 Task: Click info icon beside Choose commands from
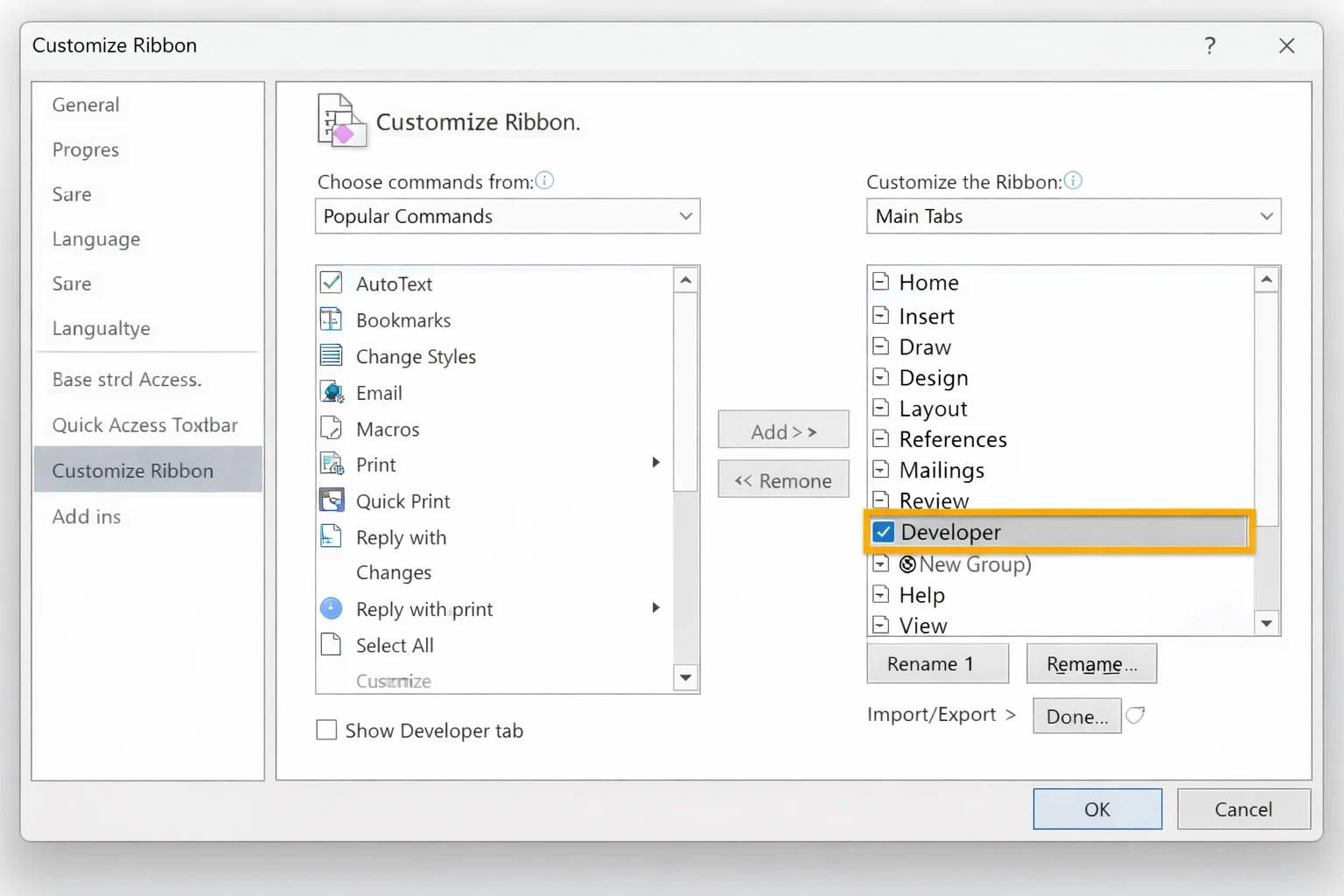point(544,180)
